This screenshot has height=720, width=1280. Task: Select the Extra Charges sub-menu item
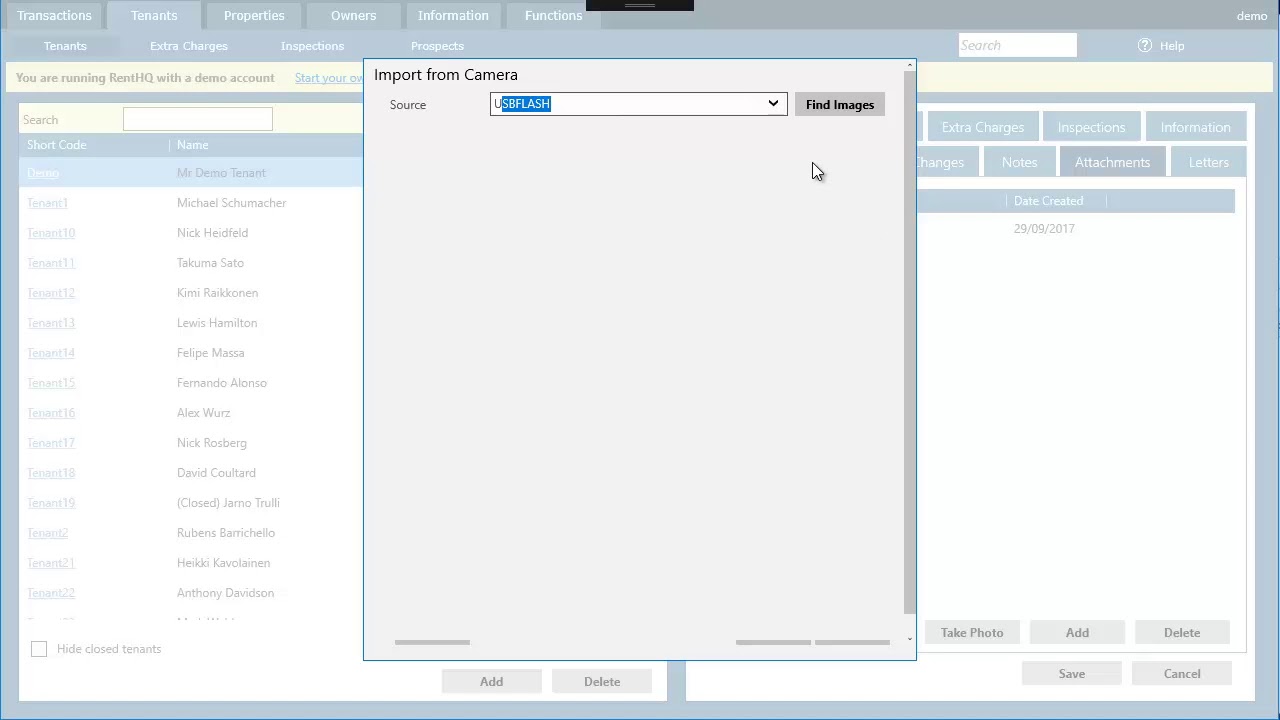pos(189,46)
